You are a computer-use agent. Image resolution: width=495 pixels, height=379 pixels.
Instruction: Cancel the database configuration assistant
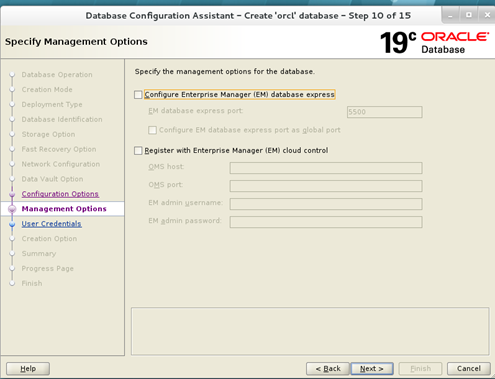(x=469, y=369)
